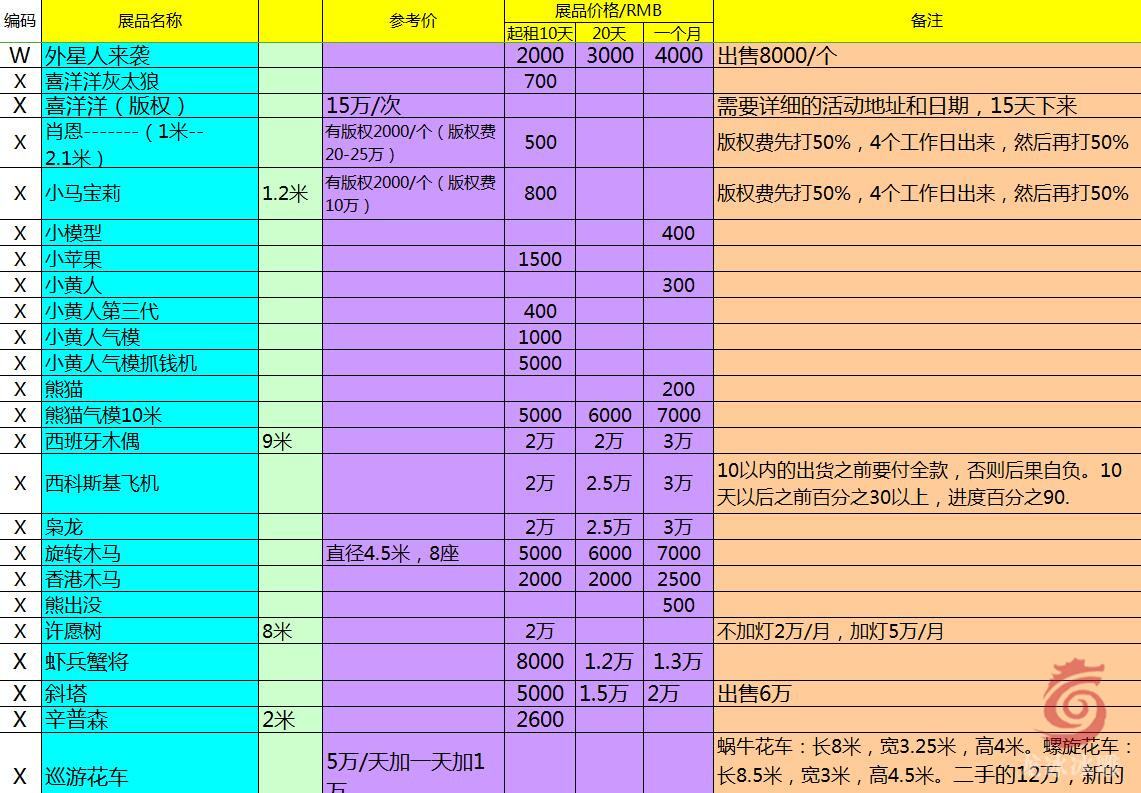Click the 6000 price for 熊猫气模10米
The image size is (1141, 793).
click(x=610, y=415)
